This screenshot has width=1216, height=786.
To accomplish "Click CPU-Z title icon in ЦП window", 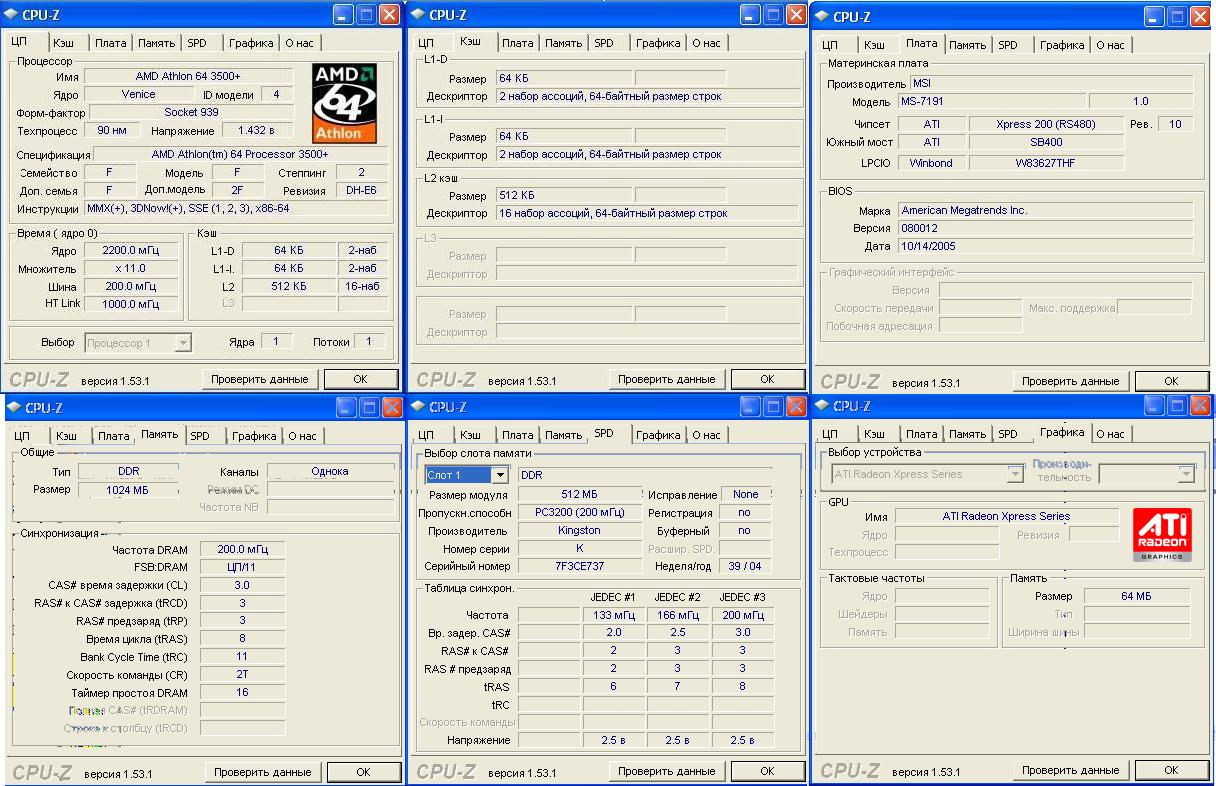I will point(11,15).
